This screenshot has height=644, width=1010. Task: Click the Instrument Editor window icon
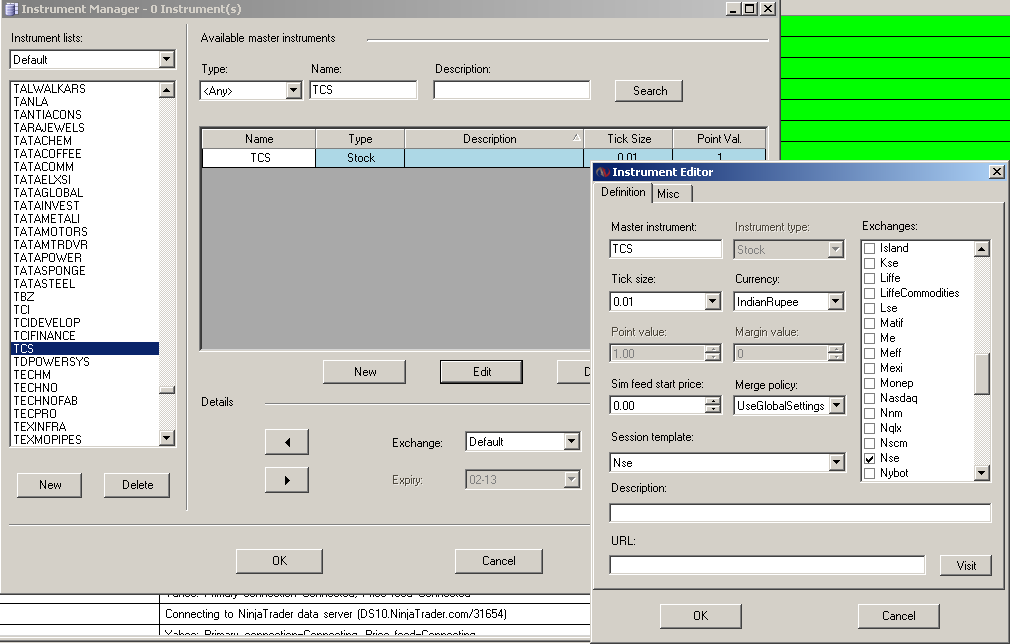(x=602, y=172)
